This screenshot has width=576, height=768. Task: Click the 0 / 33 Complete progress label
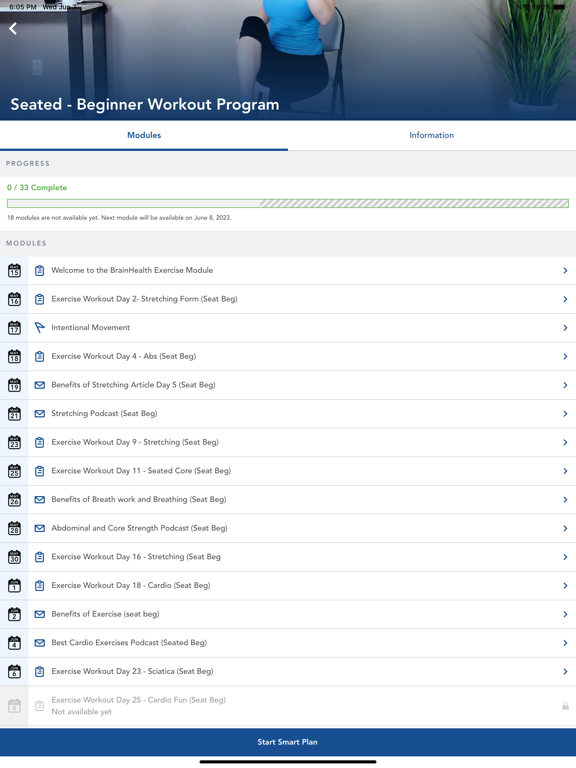[37, 188]
